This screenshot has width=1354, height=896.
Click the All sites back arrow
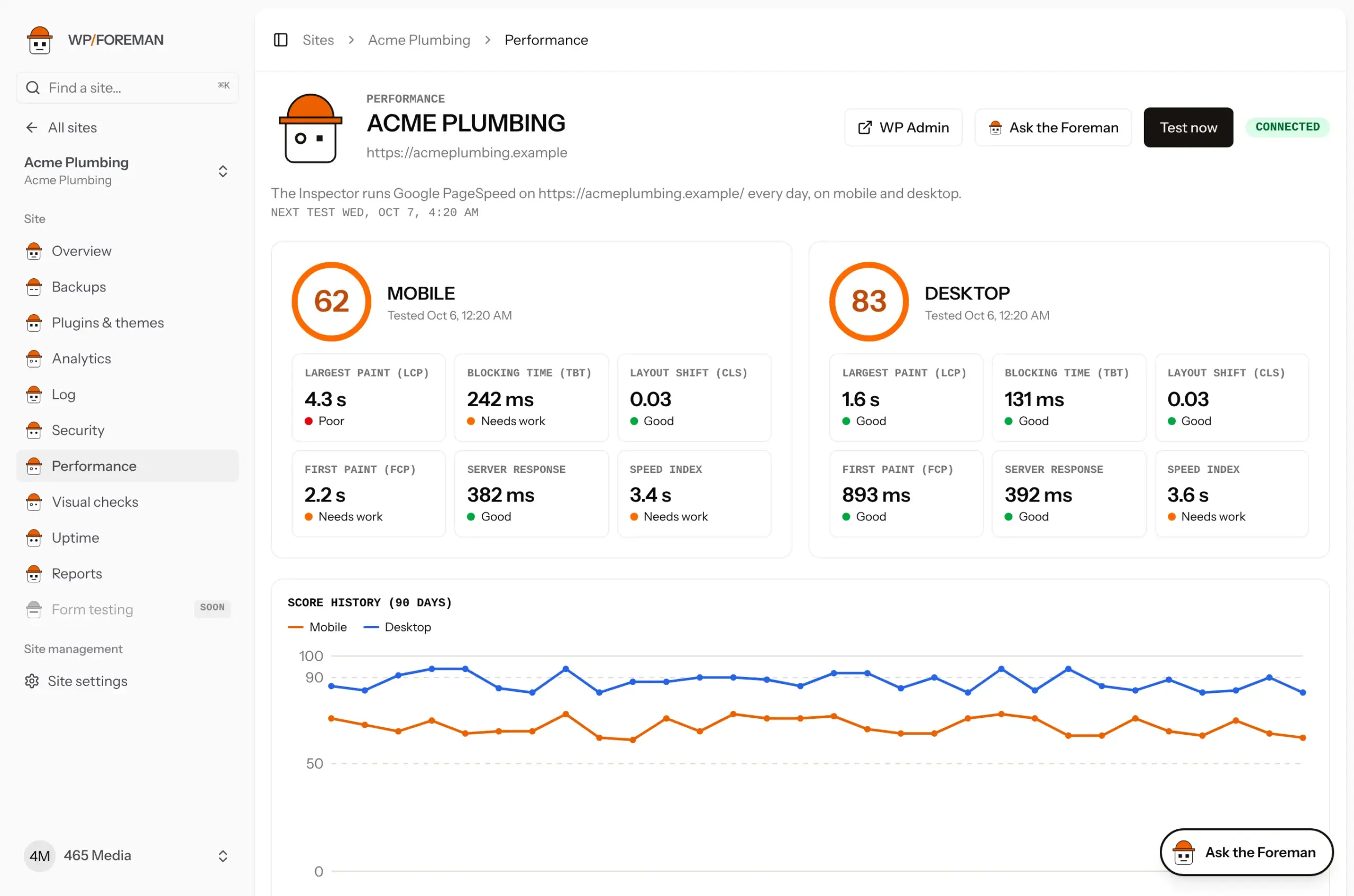[x=32, y=127]
